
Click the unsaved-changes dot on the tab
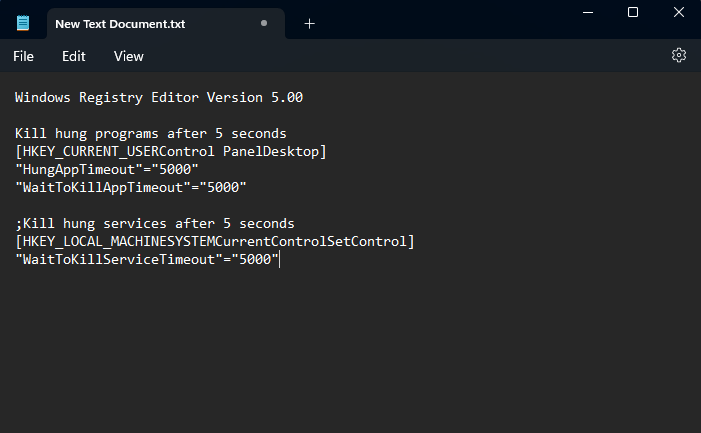point(264,23)
